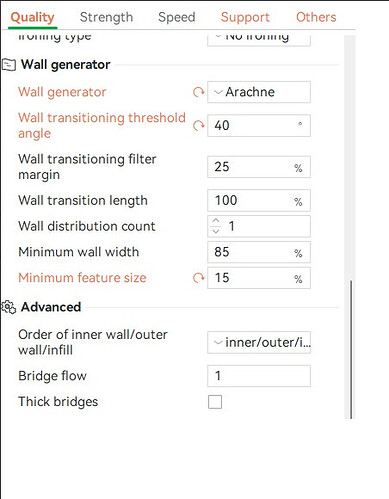The image size is (389, 499).
Task: Switch to the Strength tab
Action: (x=106, y=17)
